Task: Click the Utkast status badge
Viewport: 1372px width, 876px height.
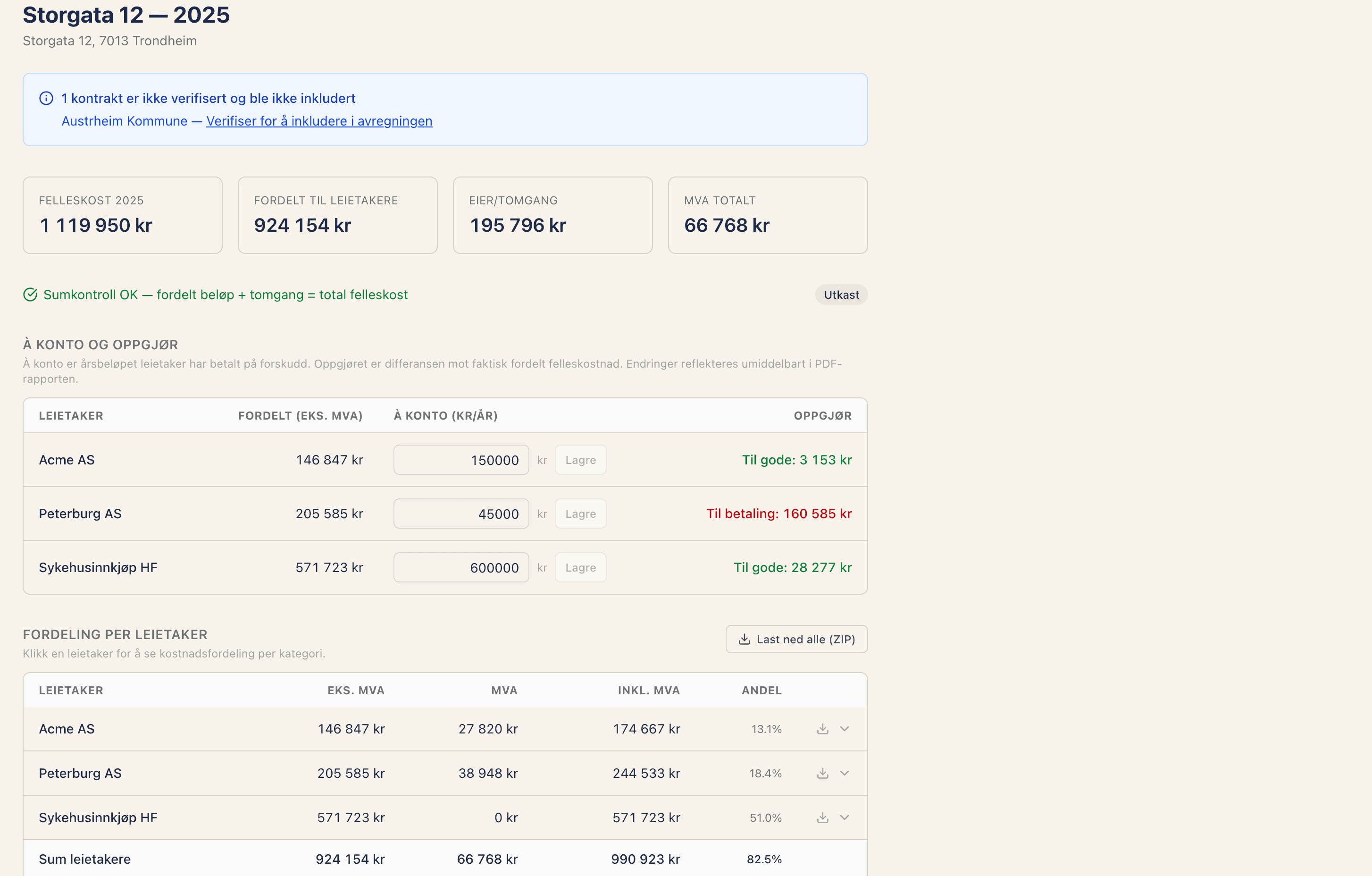Action: tap(841, 295)
